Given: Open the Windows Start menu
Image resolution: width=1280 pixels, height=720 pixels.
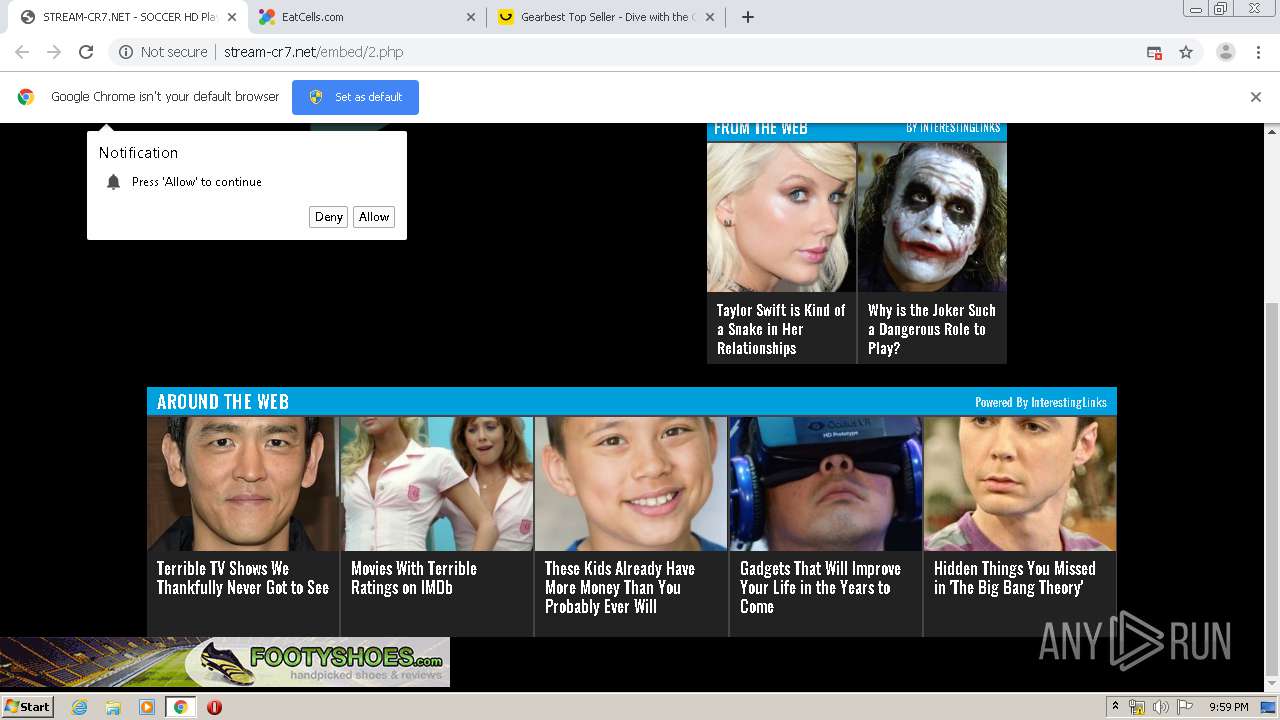Looking at the screenshot, I should coord(27,707).
